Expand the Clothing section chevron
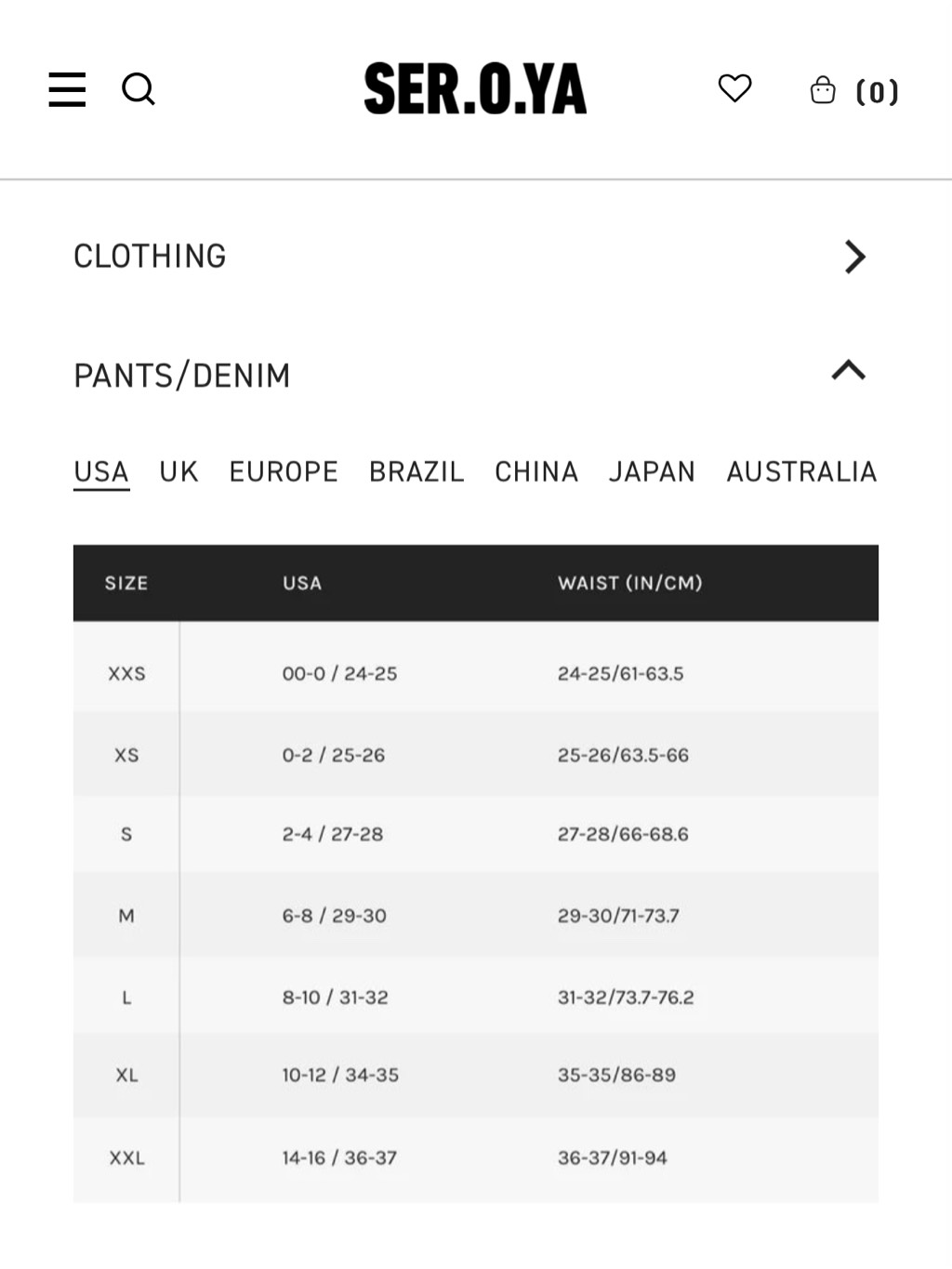 [x=854, y=257]
